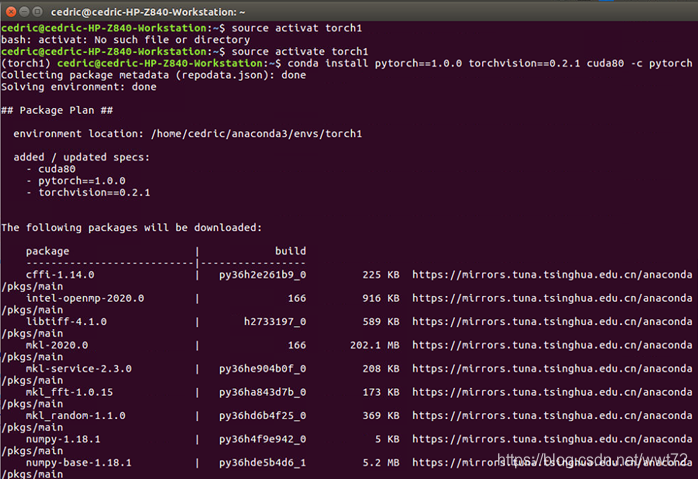Screen dimensions: 698x479
Task: Click the 'numpy-1.18.1' package name
Action: tap(63, 439)
